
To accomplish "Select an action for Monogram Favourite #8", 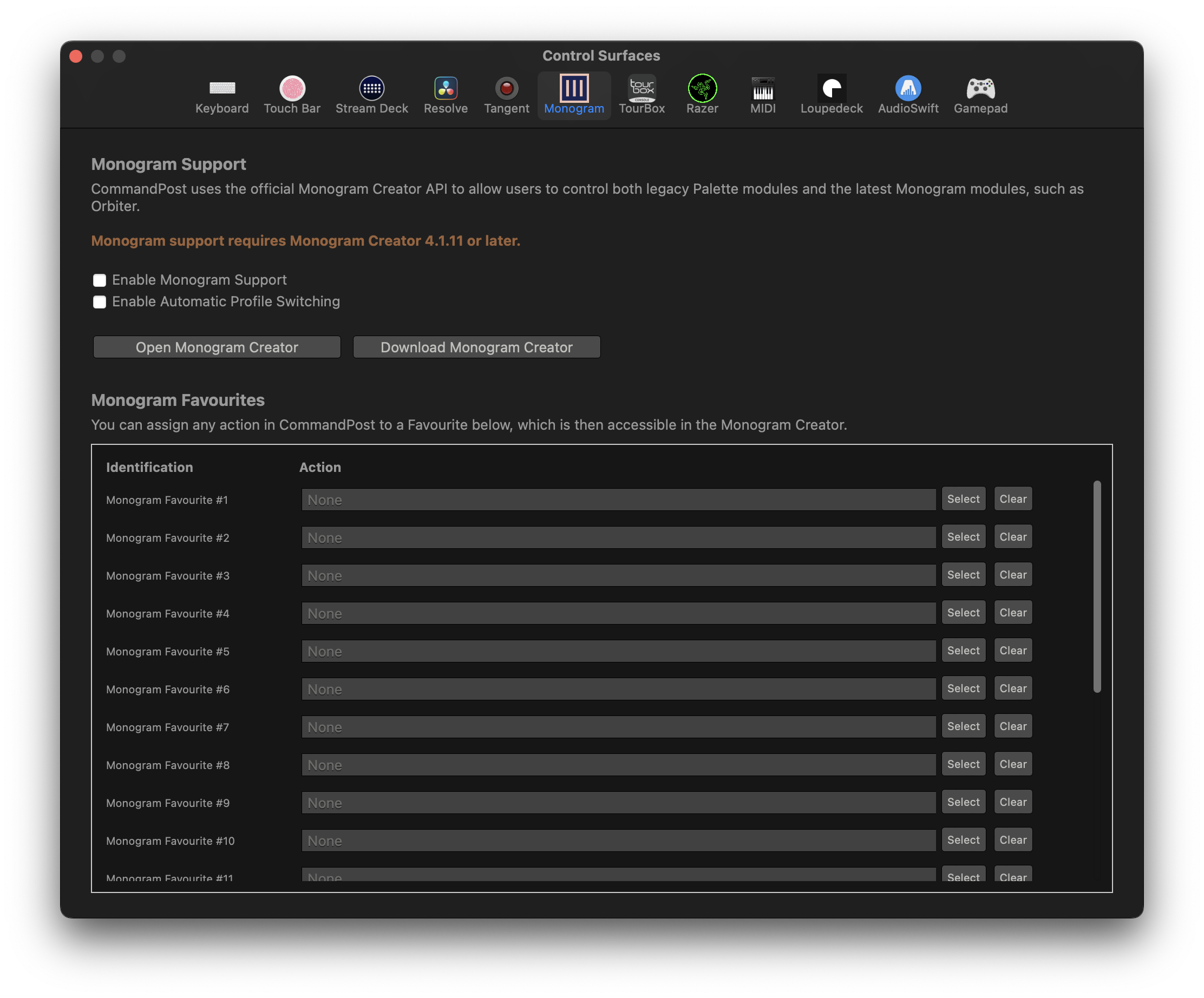I will [x=963, y=764].
